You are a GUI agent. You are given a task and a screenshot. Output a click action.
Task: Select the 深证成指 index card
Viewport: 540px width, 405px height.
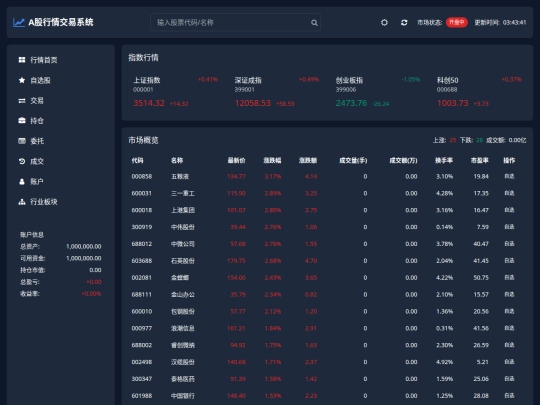pos(277,92)
